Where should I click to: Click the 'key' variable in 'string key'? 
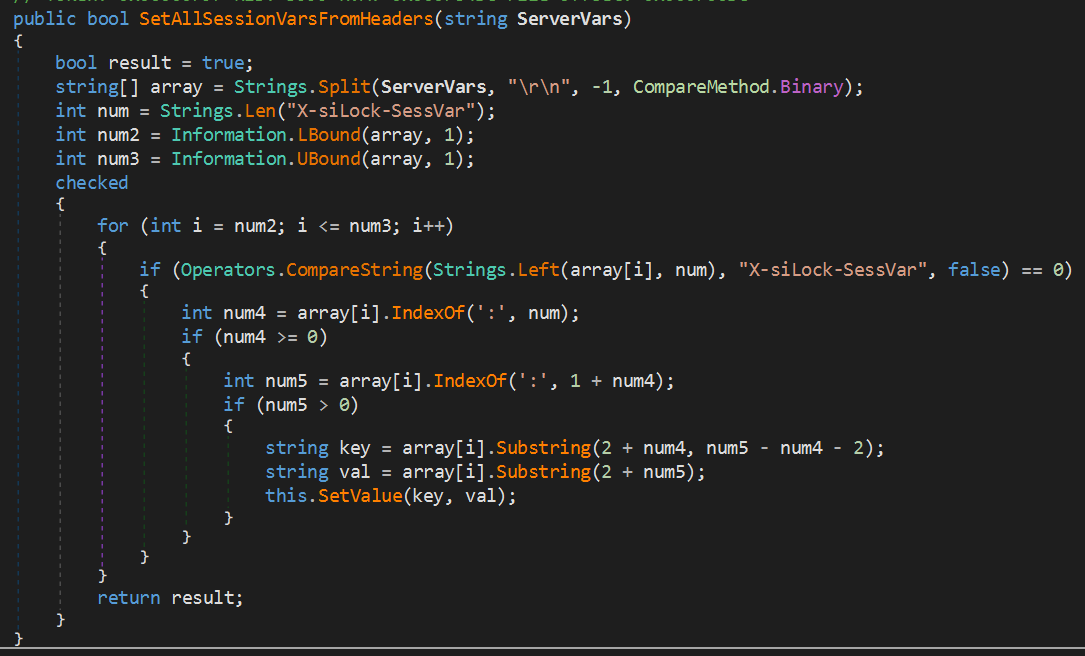[354, 448]
